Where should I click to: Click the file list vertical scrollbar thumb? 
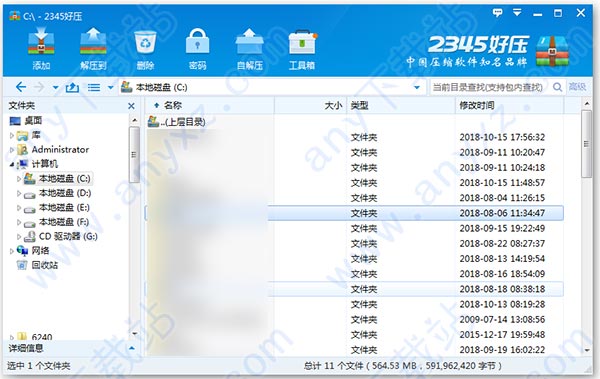[x=586, y=144]
